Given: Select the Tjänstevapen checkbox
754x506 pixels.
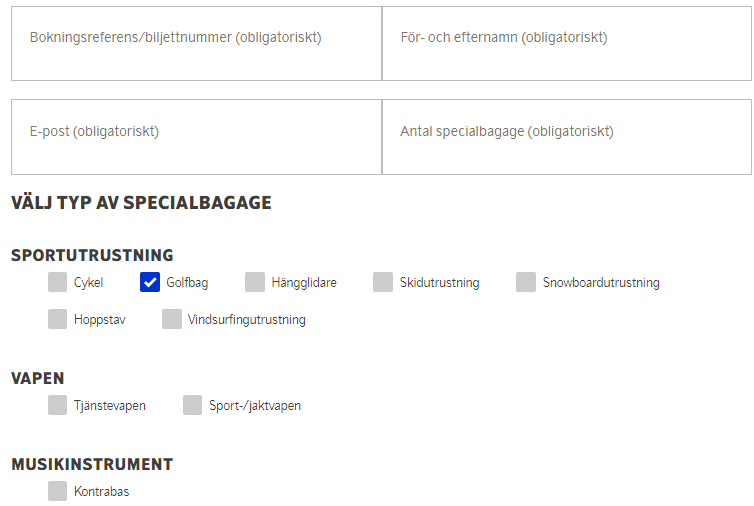Looking at the screenshot, I should pyautogui.click(x=58, y=405).
